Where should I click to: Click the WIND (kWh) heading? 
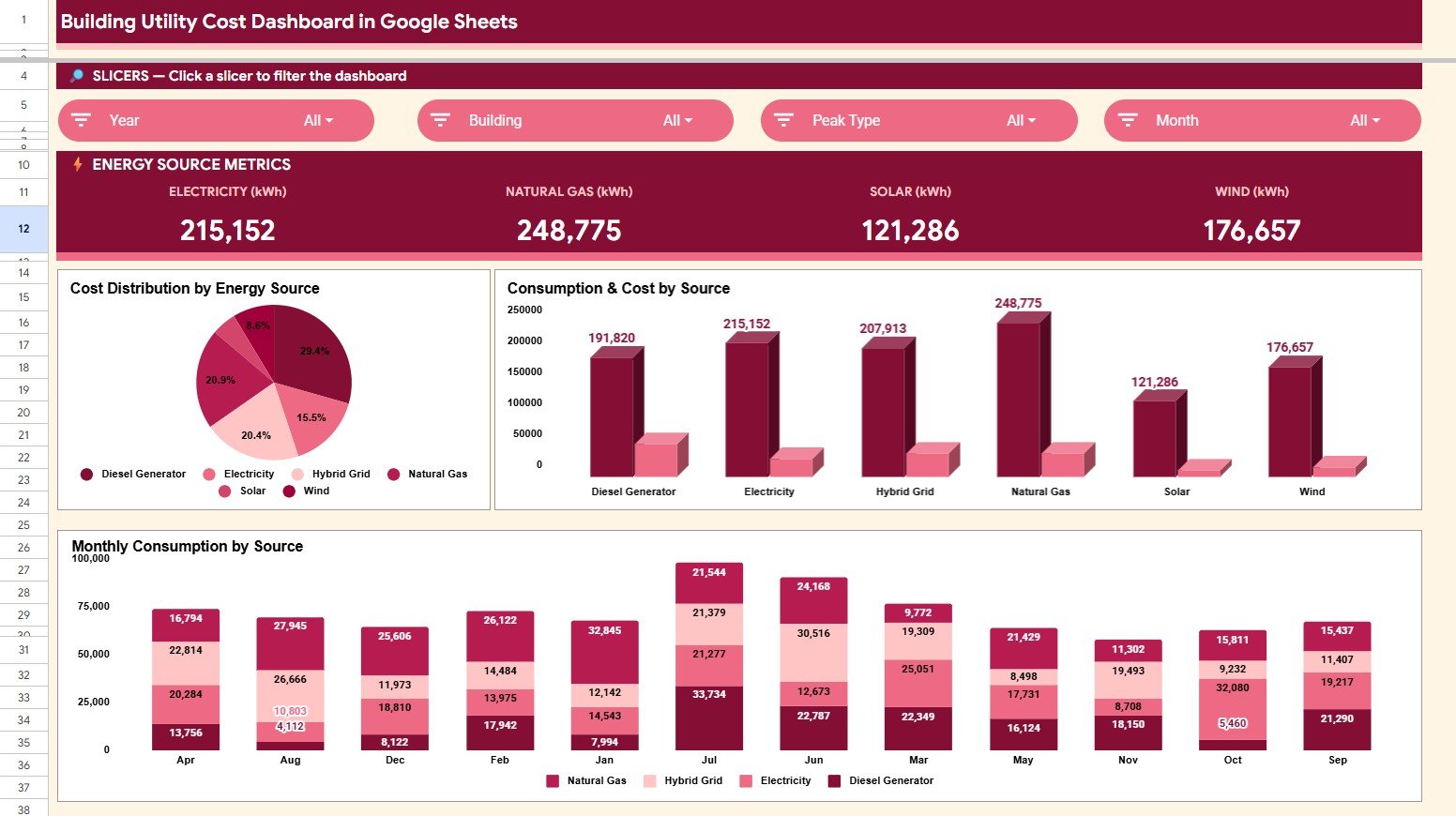click(x=1251, y=191)
